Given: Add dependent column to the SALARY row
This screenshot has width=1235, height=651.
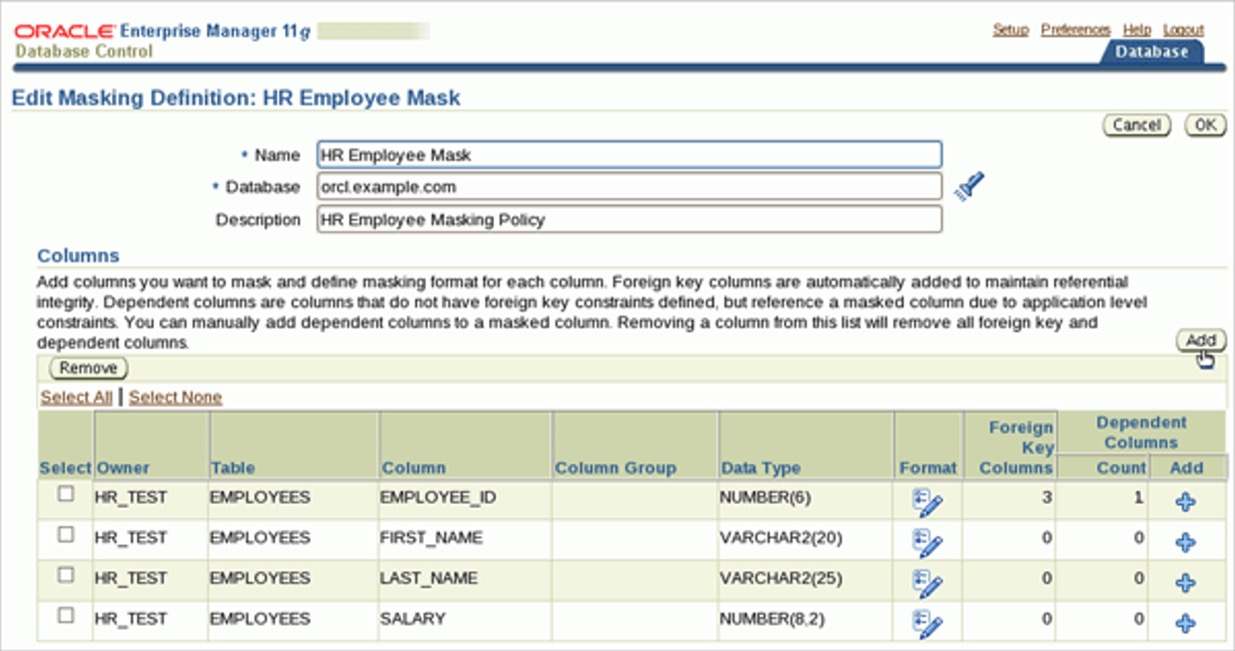Looking at the screenshot, I should click(x=1186, y=623).
